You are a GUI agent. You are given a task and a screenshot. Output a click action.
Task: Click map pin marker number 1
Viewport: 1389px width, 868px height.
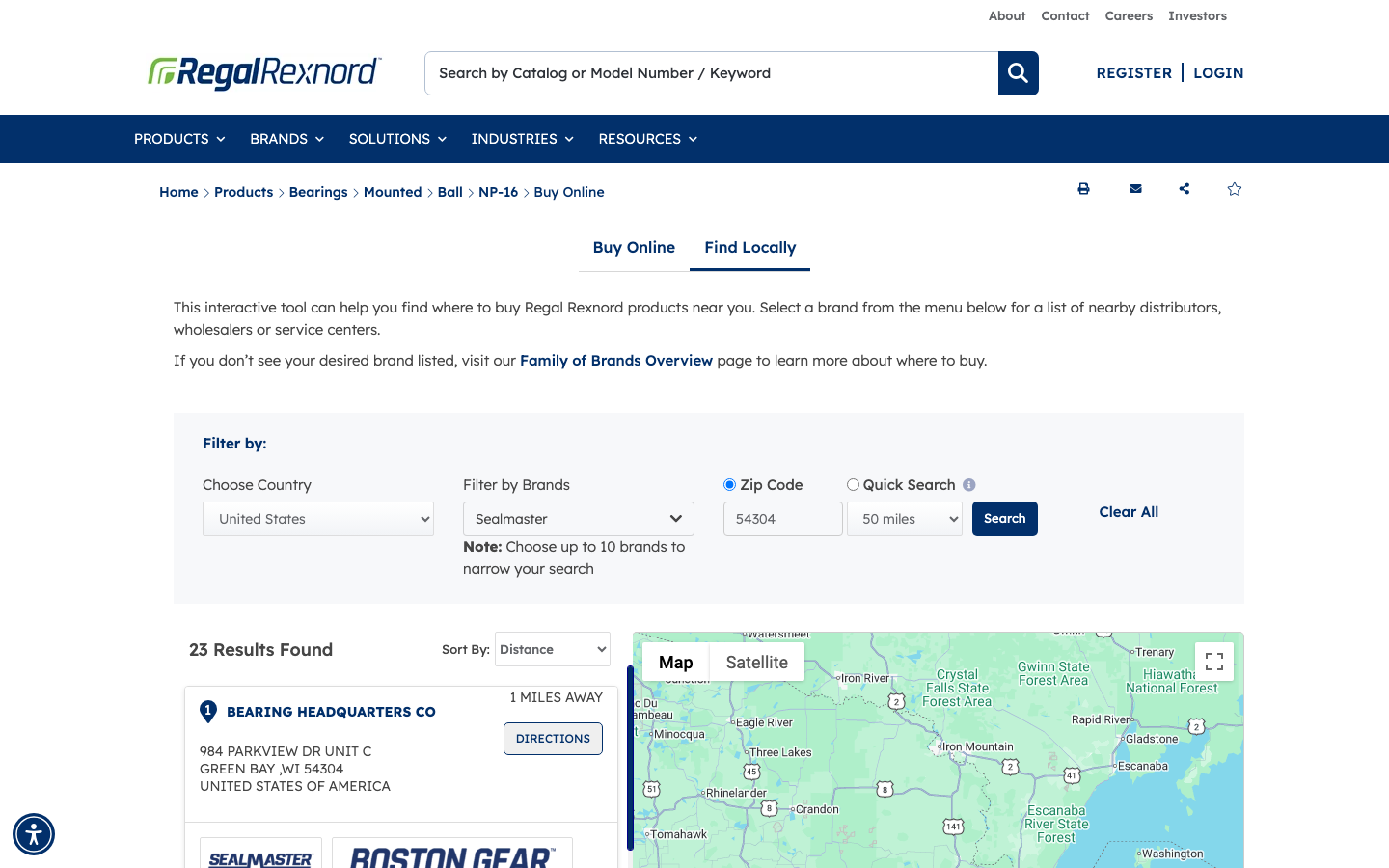pos(207,712)
